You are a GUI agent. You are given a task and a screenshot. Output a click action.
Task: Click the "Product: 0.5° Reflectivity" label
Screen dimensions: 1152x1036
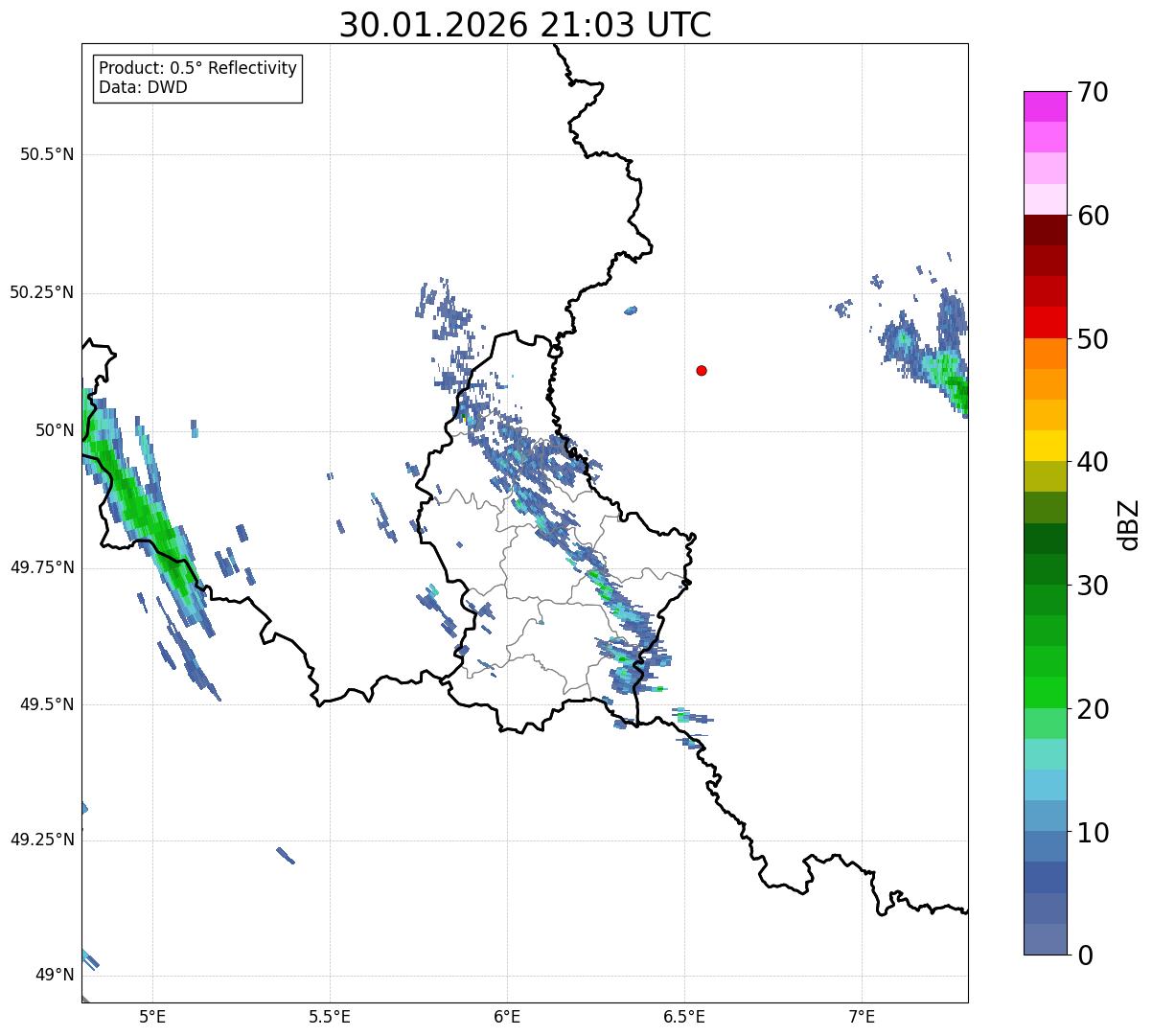[198, 69]
